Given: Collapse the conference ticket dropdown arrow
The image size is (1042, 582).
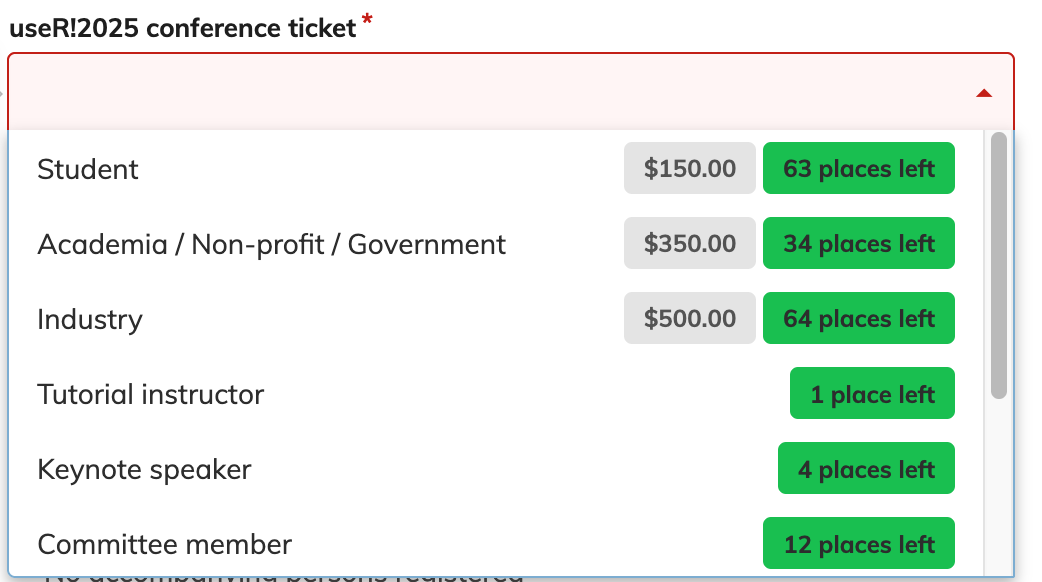Looking at the screenshot, I should 984,94.
